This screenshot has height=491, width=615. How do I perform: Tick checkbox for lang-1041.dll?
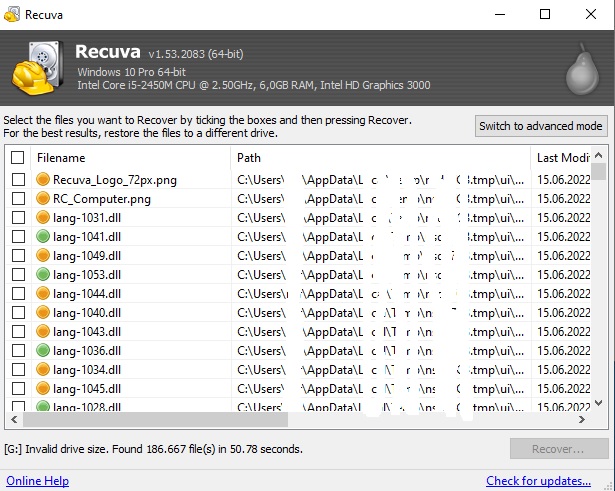point(18,236)
